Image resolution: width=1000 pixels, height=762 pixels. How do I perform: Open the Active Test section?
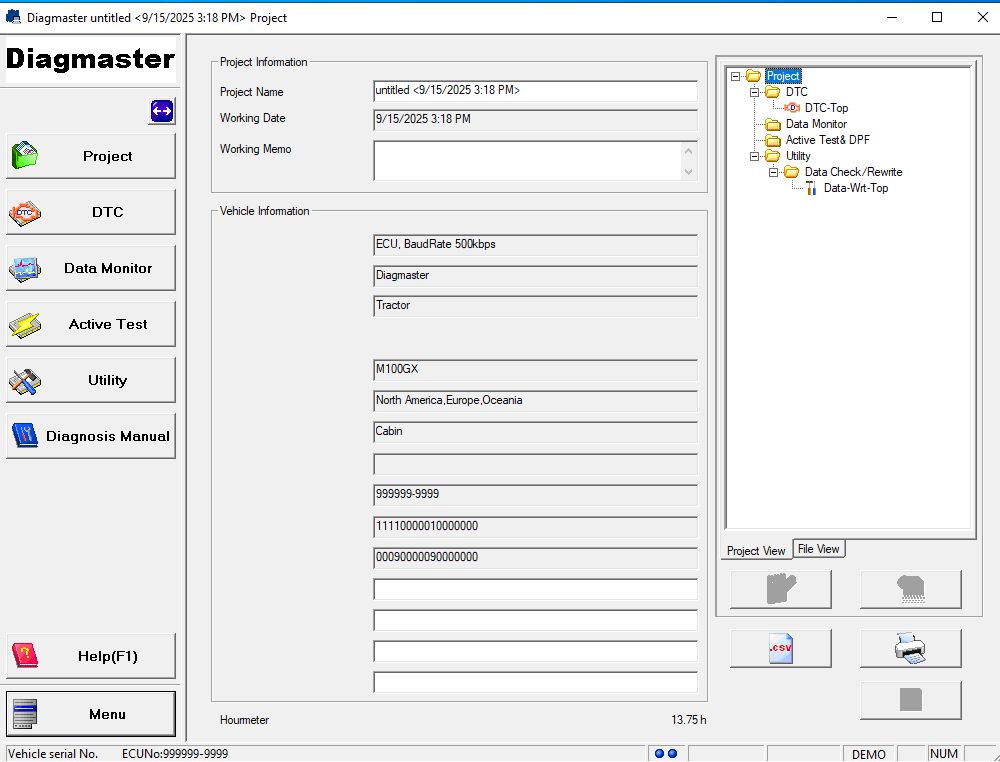pos(91,325)
